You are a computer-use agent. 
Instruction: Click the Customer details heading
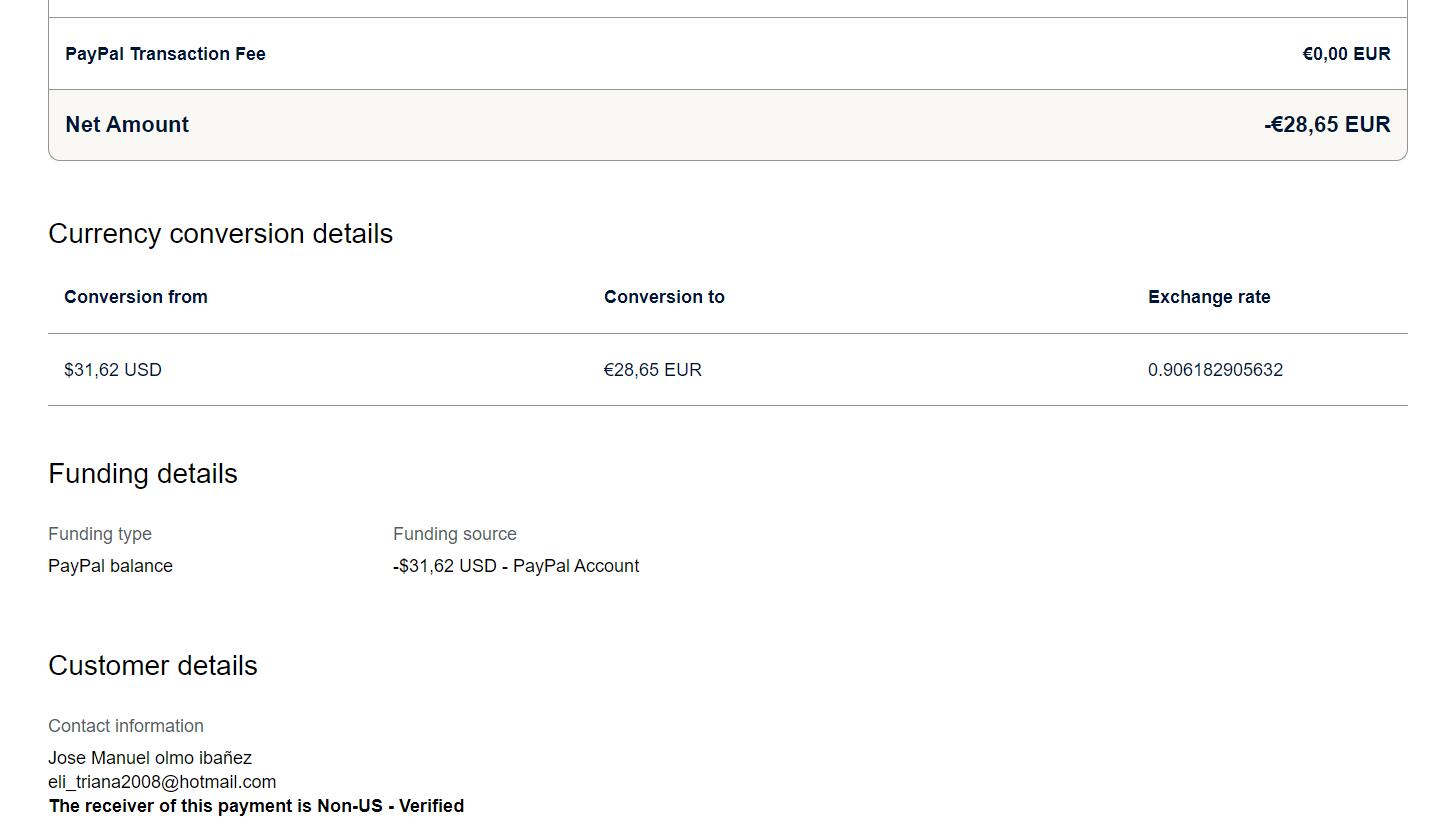click(x=153, y=666)
